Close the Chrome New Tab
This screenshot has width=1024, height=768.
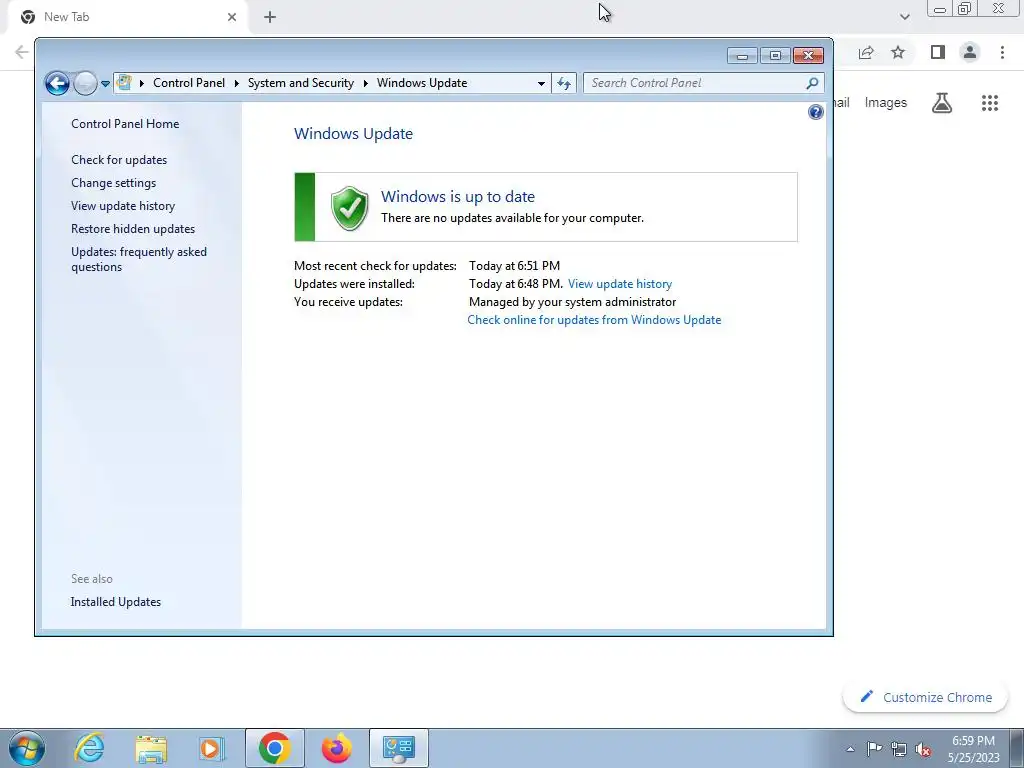tap(232, 17)
